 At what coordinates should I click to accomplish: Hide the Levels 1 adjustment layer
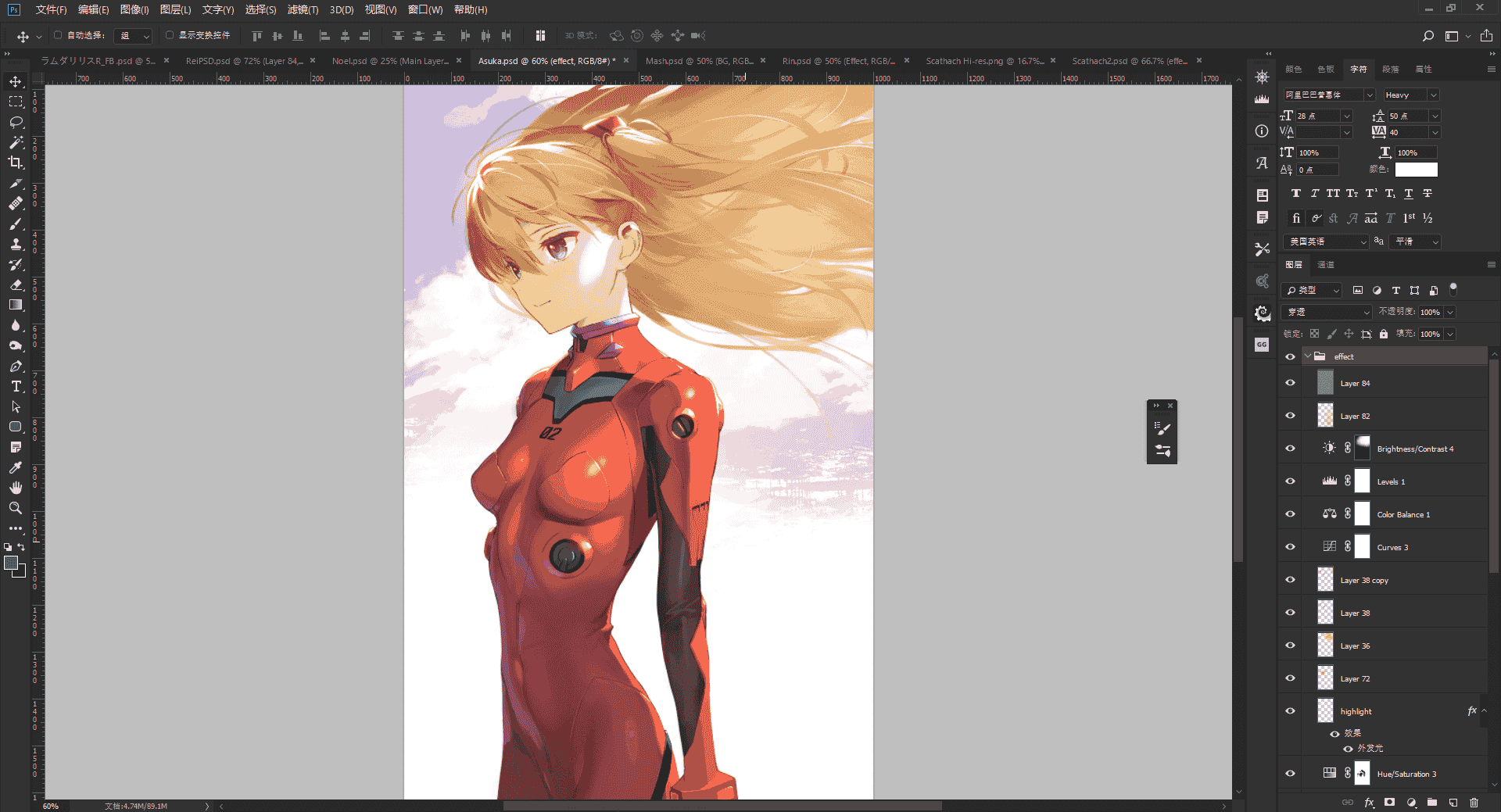point(1290,481)
